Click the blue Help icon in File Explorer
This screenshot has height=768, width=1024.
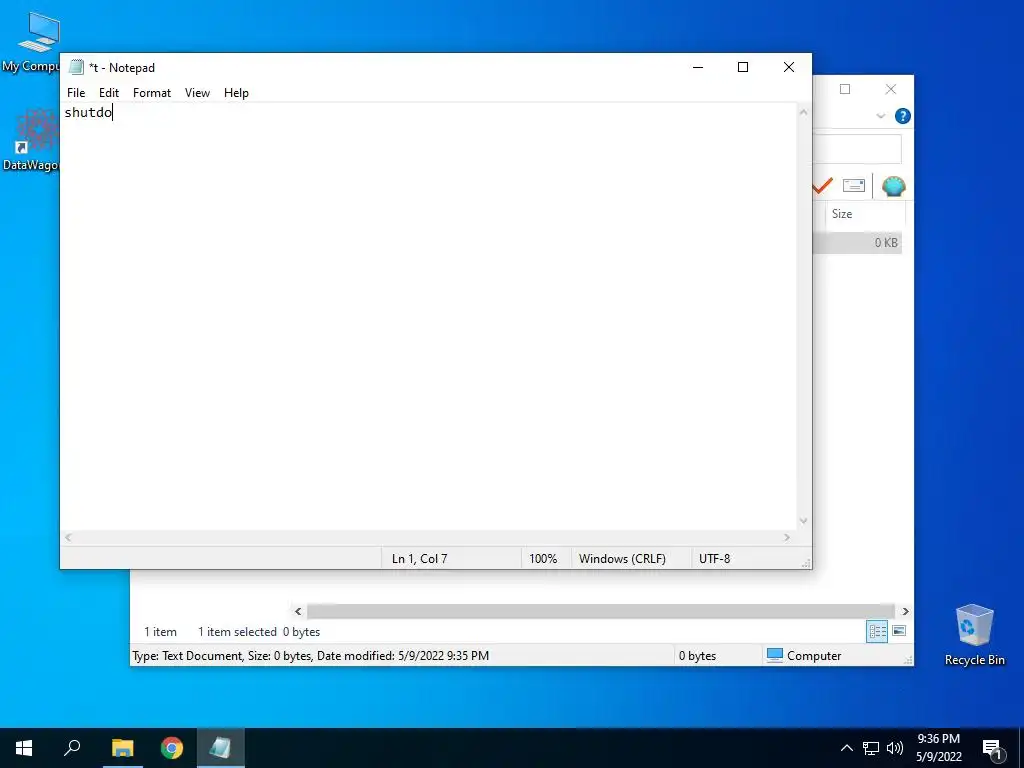(903, 116)
